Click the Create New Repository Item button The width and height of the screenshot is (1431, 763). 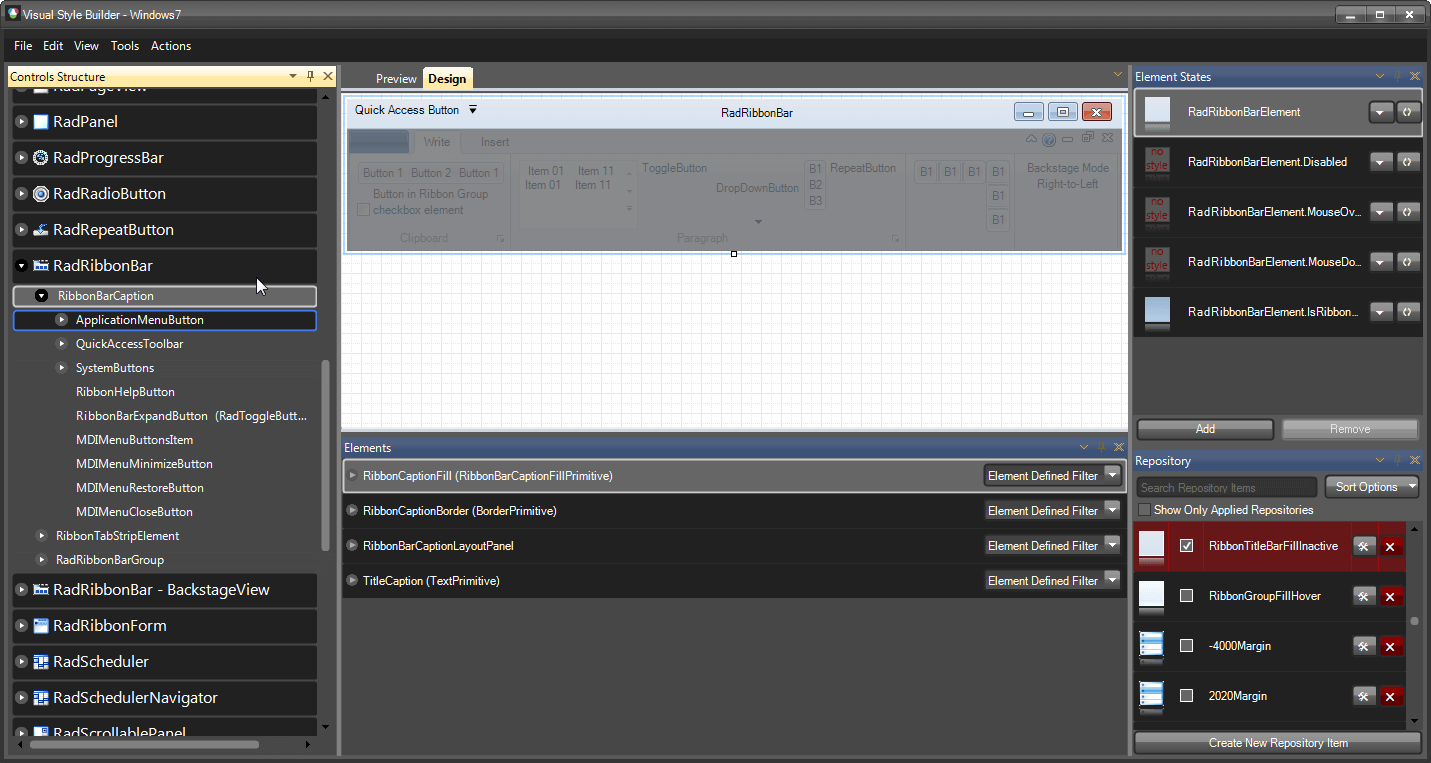click(1277, 743)
